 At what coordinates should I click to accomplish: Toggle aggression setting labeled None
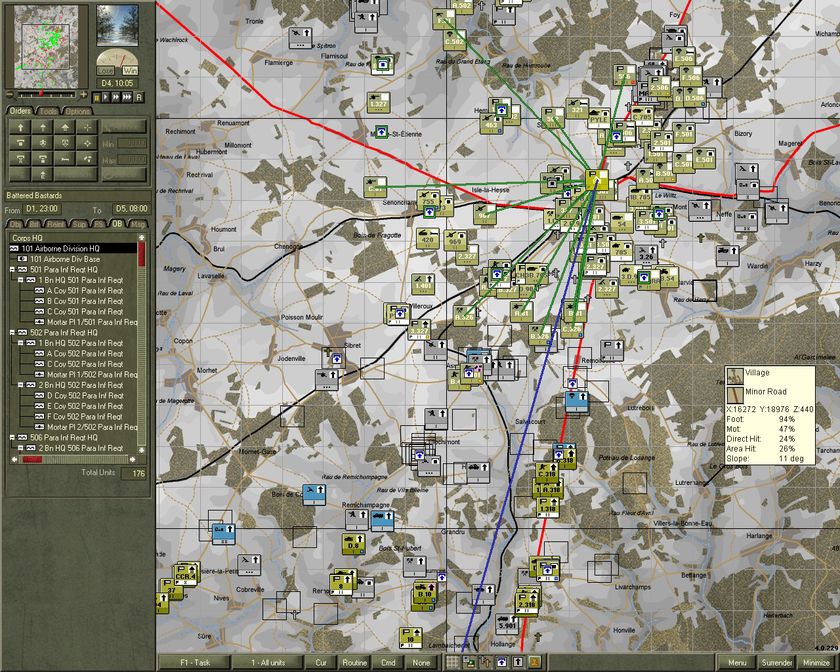click(419, 661)
